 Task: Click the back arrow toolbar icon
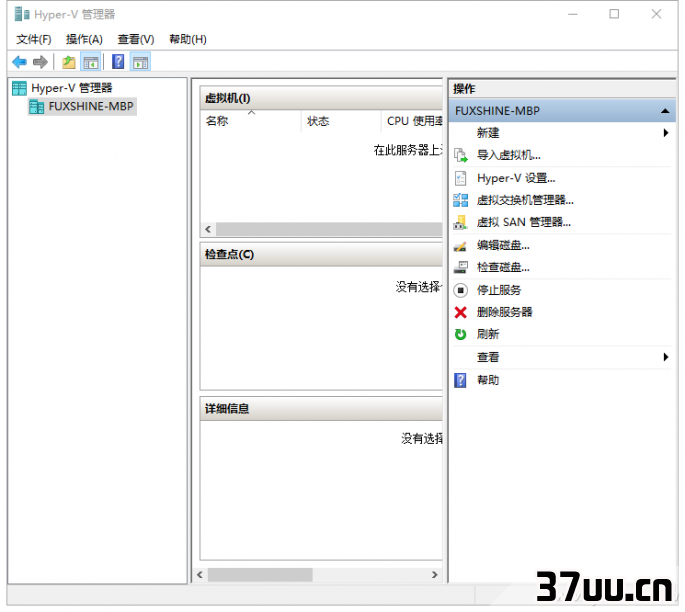(19, 62)
